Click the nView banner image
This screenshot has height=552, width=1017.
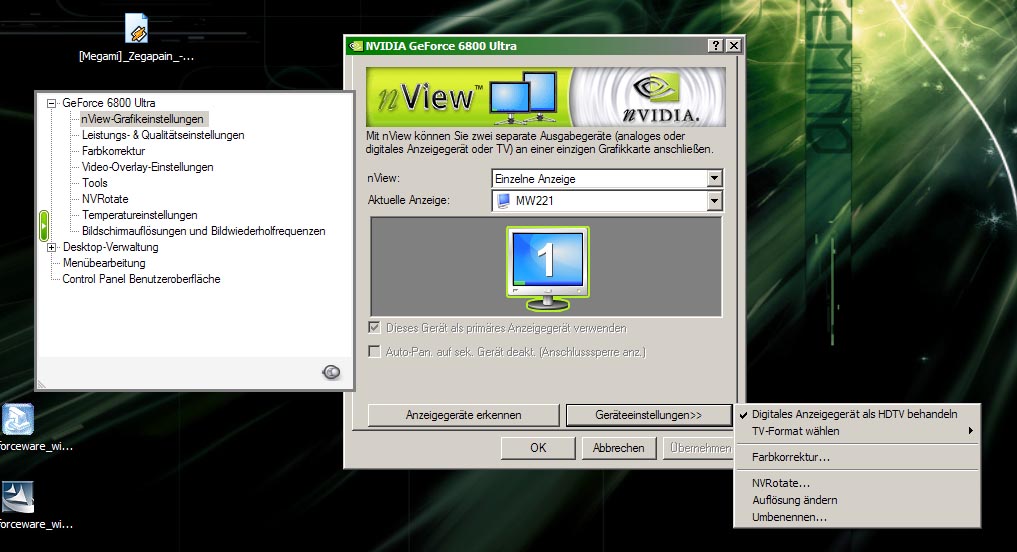545,97
